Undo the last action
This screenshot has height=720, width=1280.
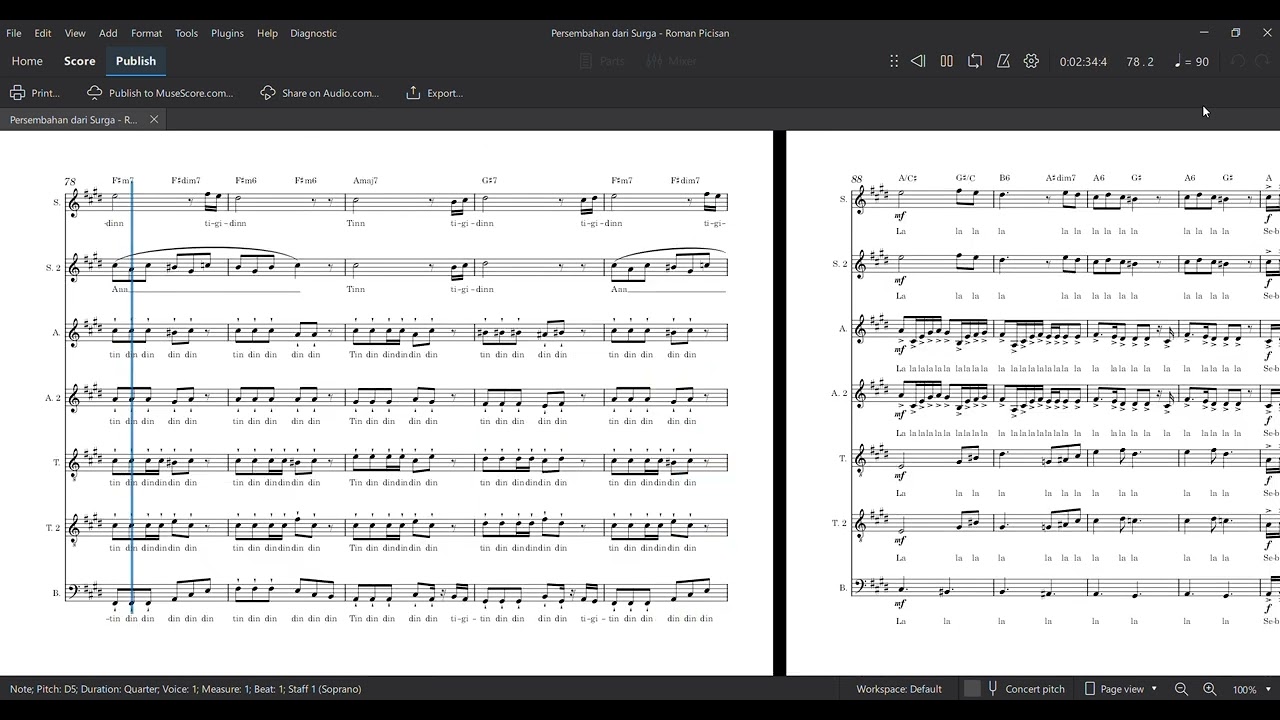pos(1238,61)
